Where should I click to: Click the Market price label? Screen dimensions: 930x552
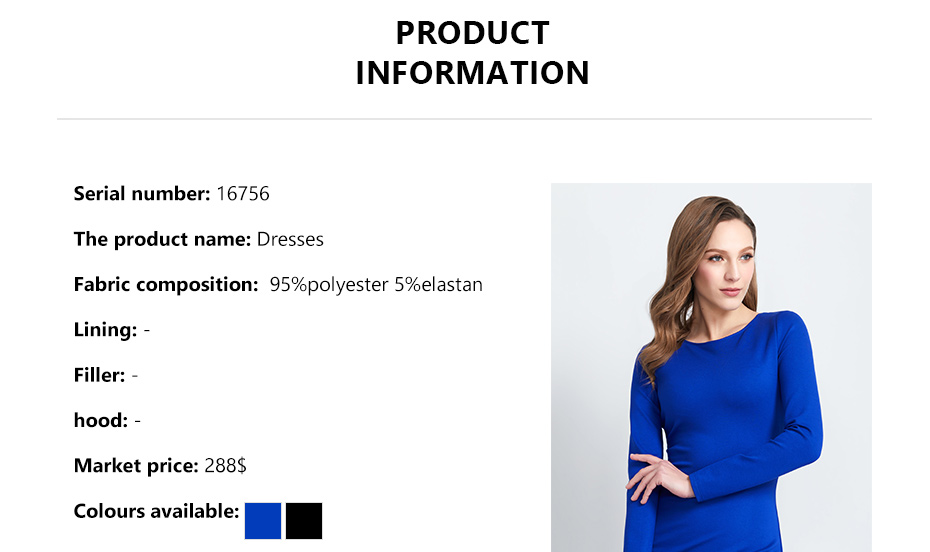coord(136,466)
